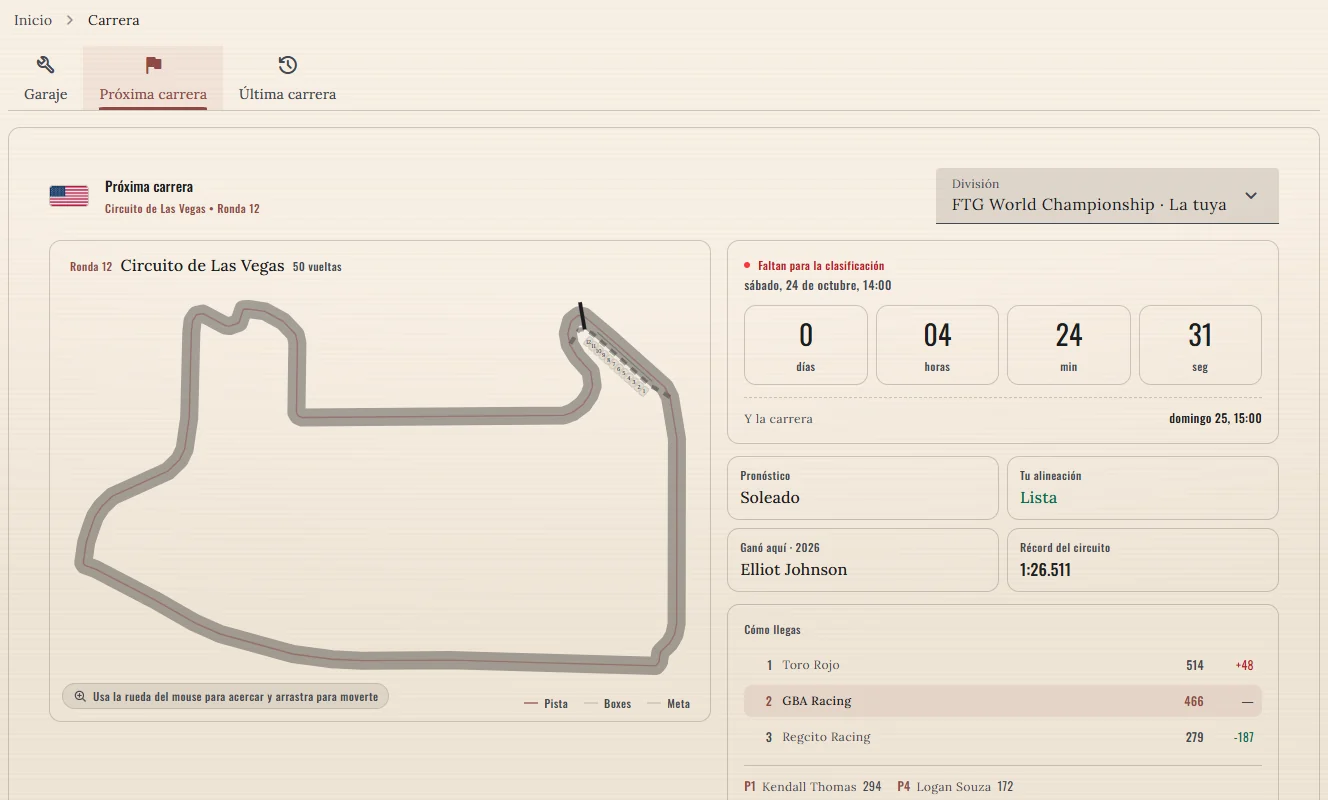Click the Circuito de Las Vegas • Ronda 12 subtitle
Viewport: 1328px width, 800px height.
[182, 209]
